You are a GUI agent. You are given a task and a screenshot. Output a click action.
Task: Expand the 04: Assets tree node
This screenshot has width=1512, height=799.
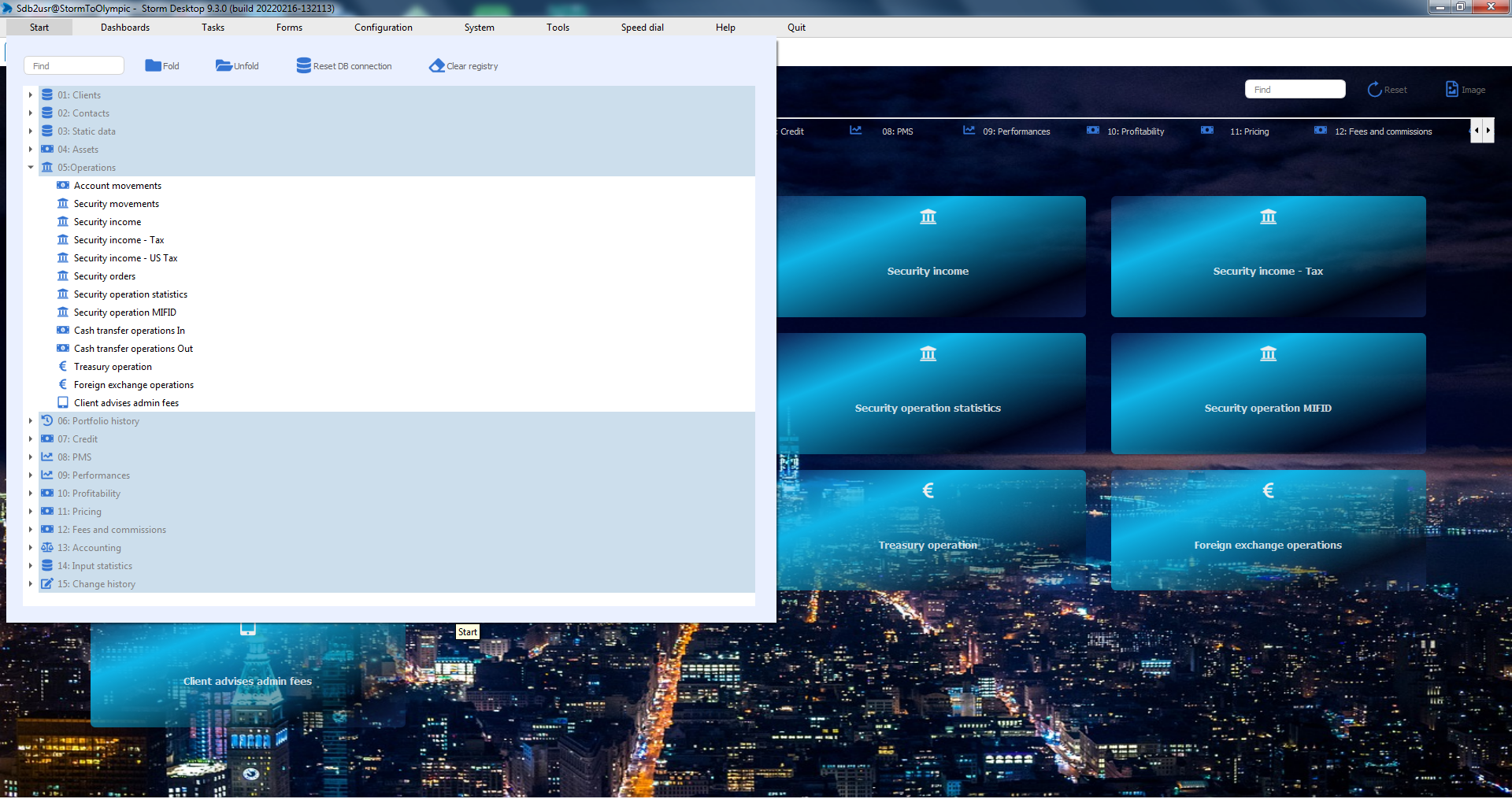(31, 149)
